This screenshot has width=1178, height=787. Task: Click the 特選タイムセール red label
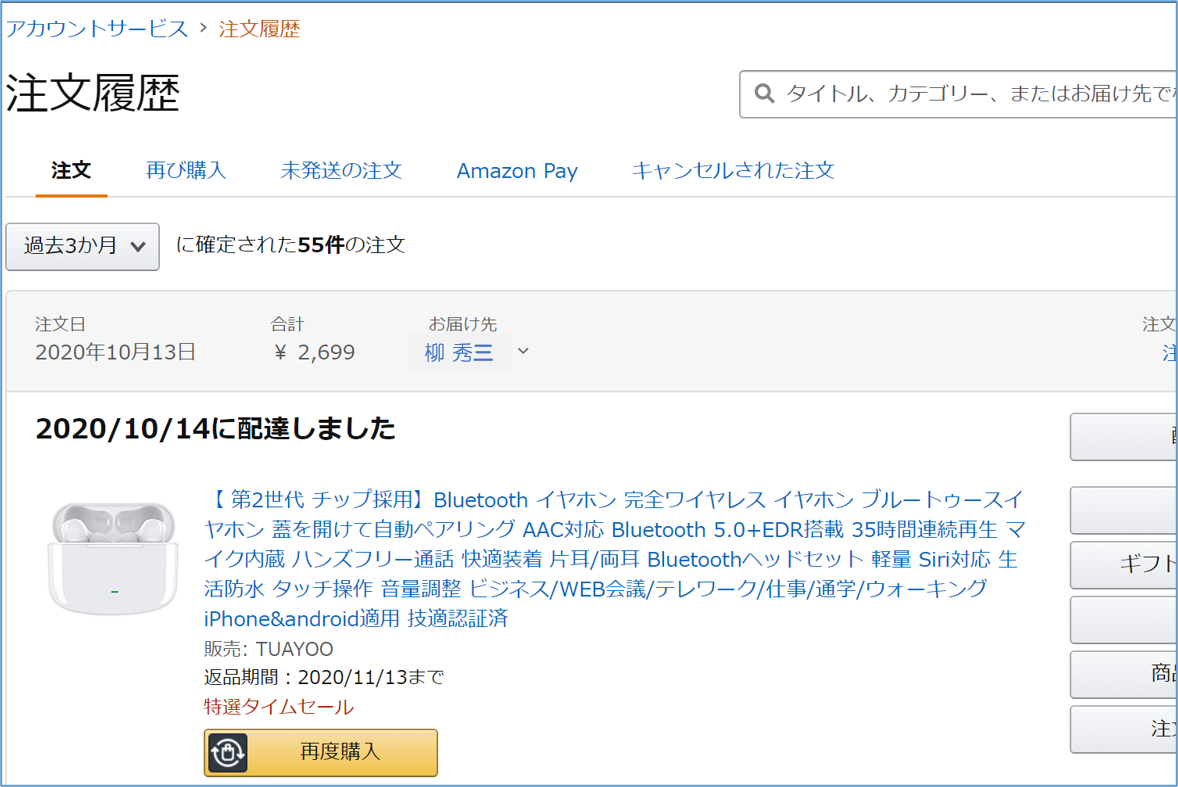[278, 707]
